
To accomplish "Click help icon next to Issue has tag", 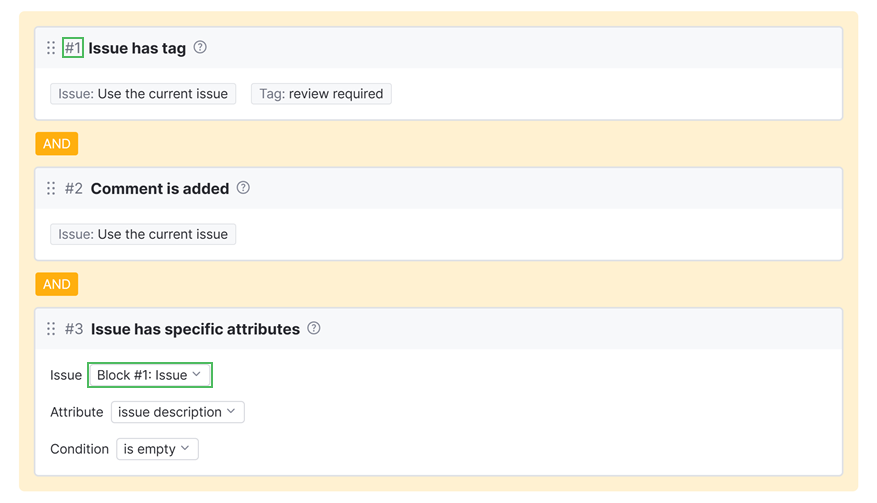I will [x=200, y=47].
